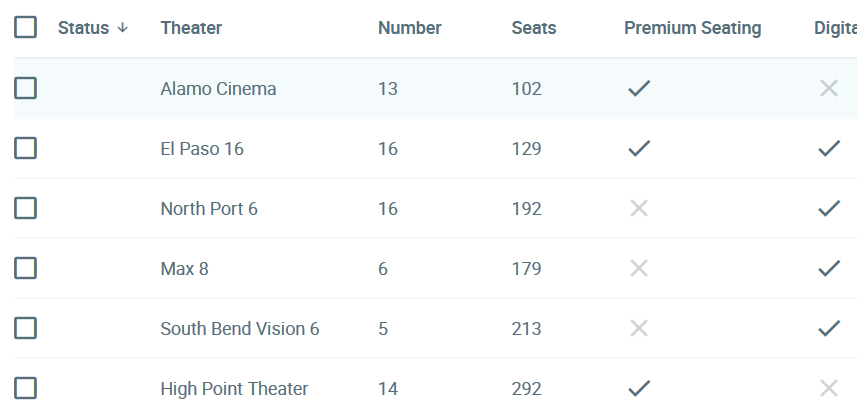
Task: Click the Status sort arrow icon
Action: (123, 28)
